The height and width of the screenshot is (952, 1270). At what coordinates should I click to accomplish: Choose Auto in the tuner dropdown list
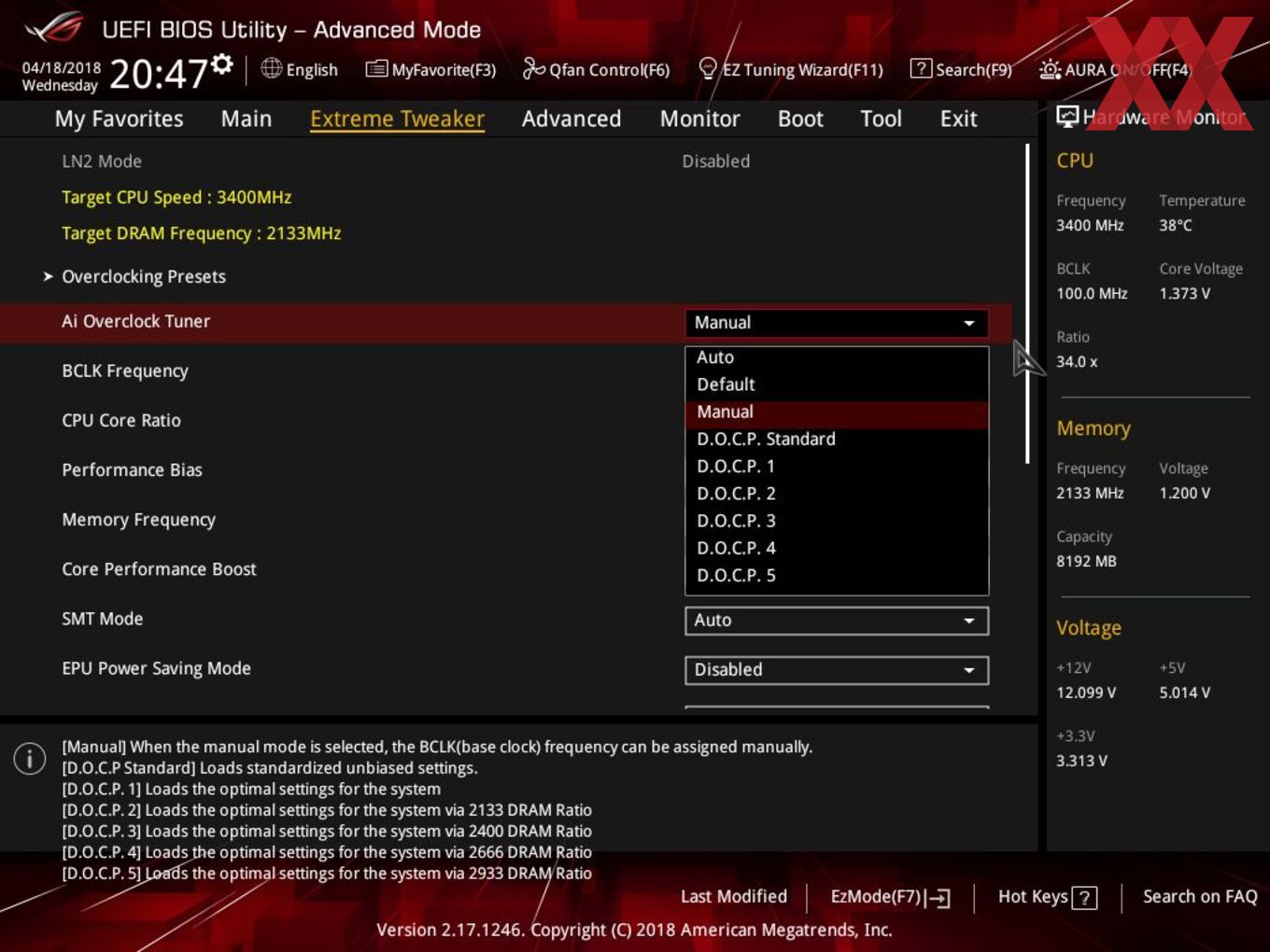[837, 357]
